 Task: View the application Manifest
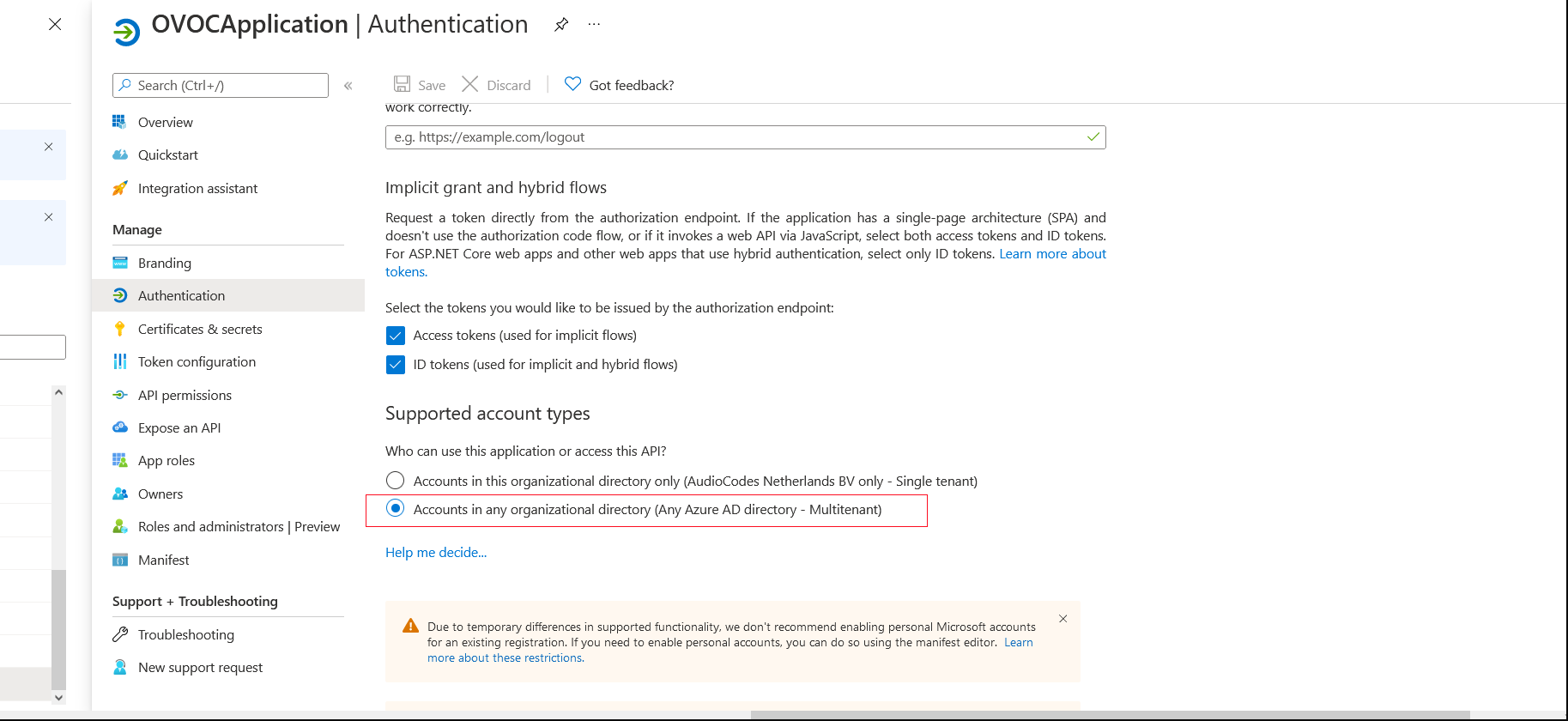[x=163, y=560]
